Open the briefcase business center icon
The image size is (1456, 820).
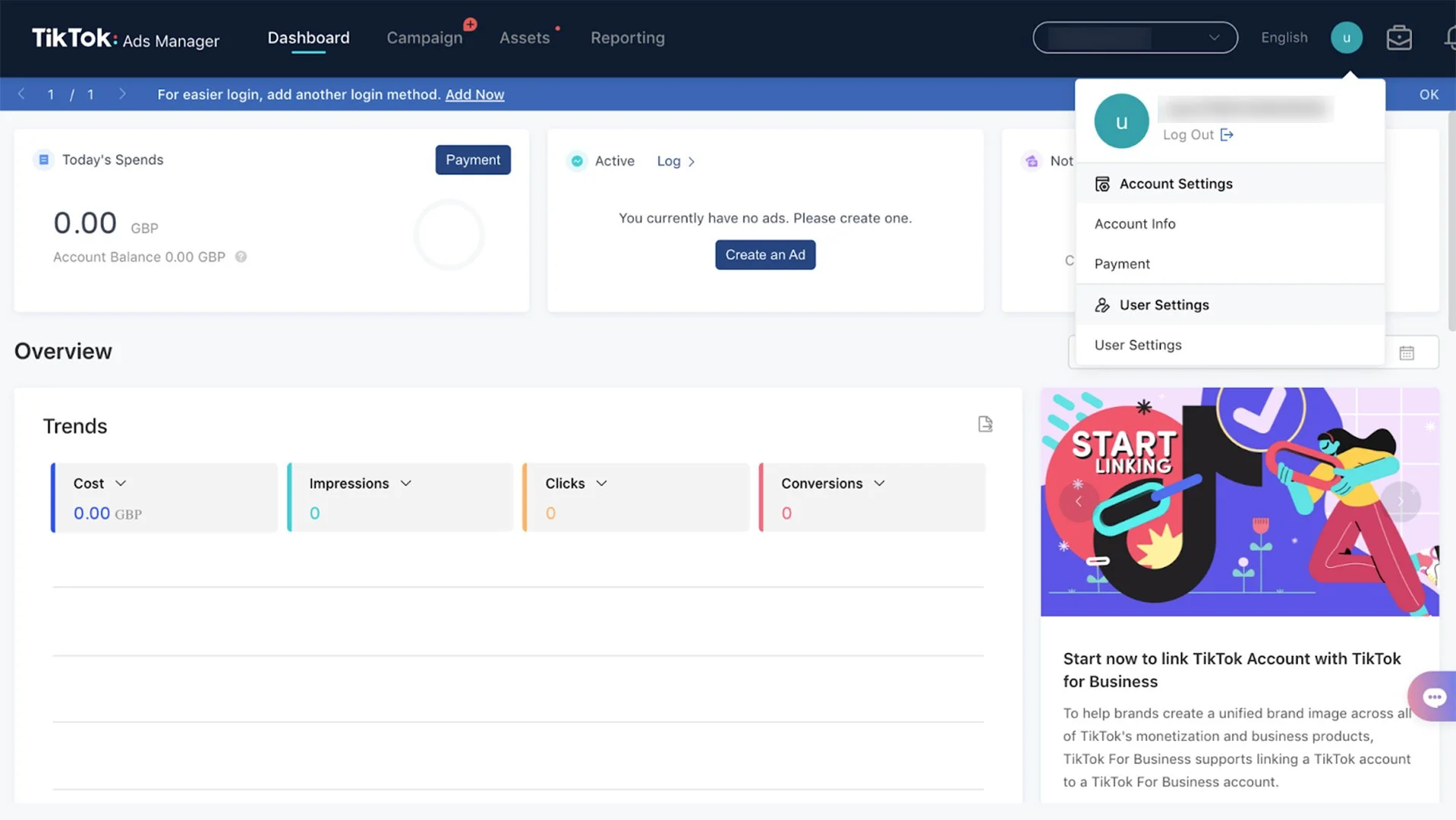pos(1398,38)
